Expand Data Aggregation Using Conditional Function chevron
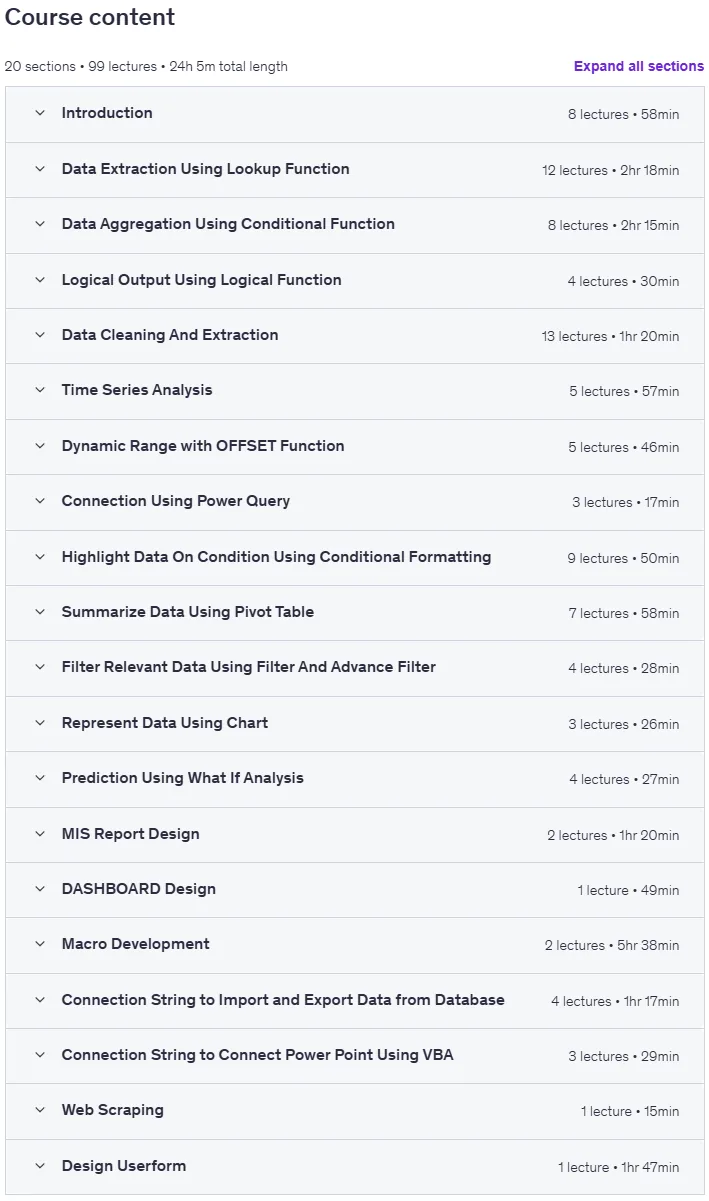The height and width of the screenshot is (1201, 709). click(x=40, y=224)
